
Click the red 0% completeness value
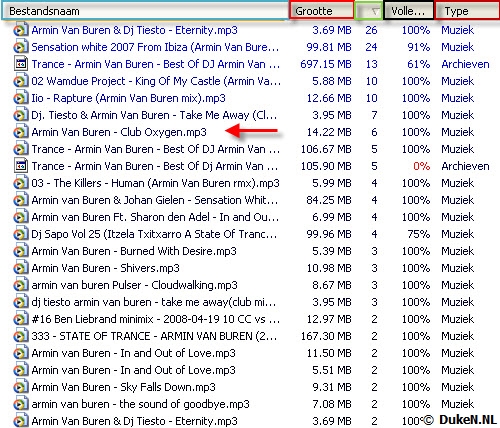tap(421, 166)
